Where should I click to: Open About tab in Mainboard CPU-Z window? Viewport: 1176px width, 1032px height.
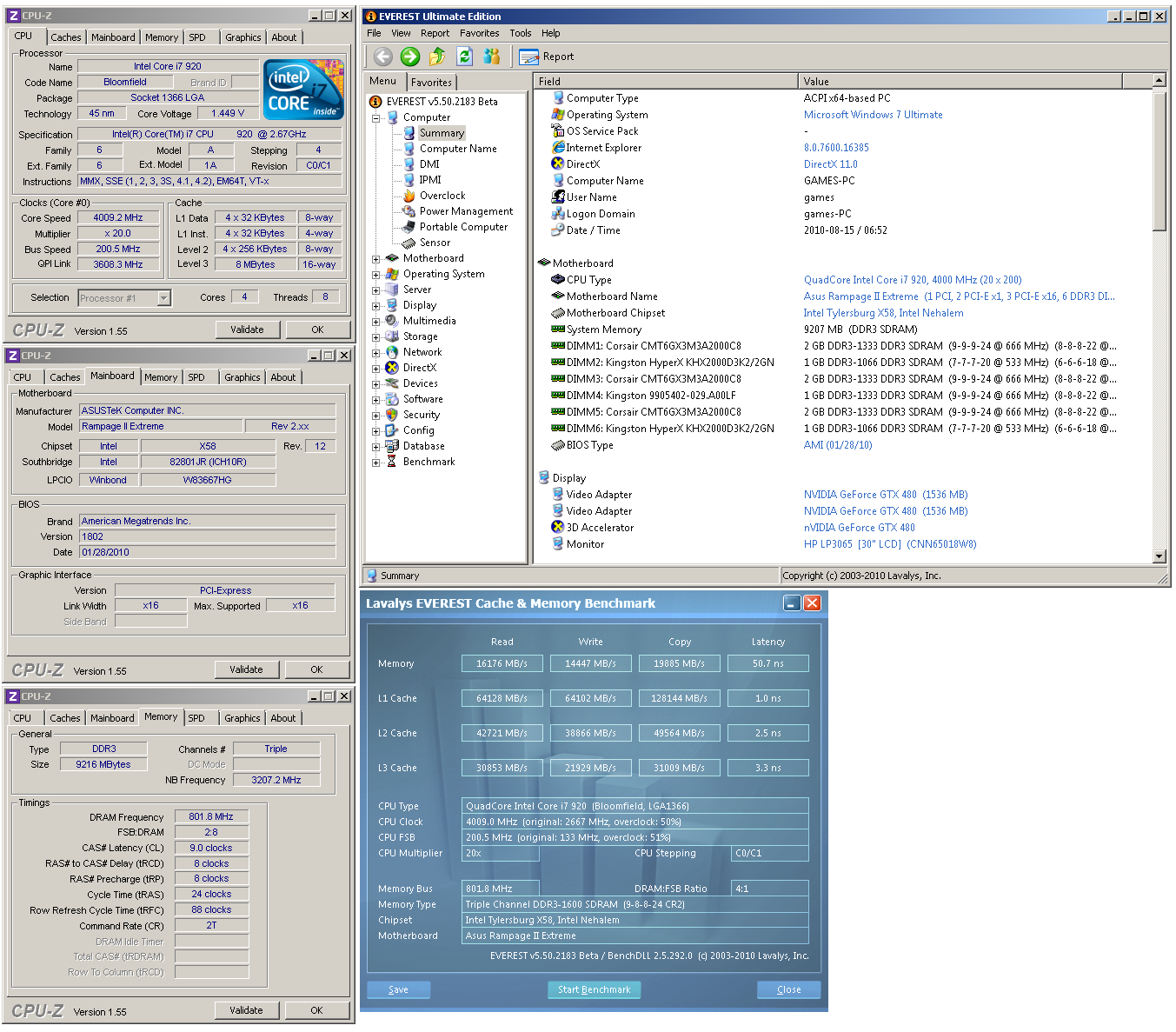coord(283,377)
